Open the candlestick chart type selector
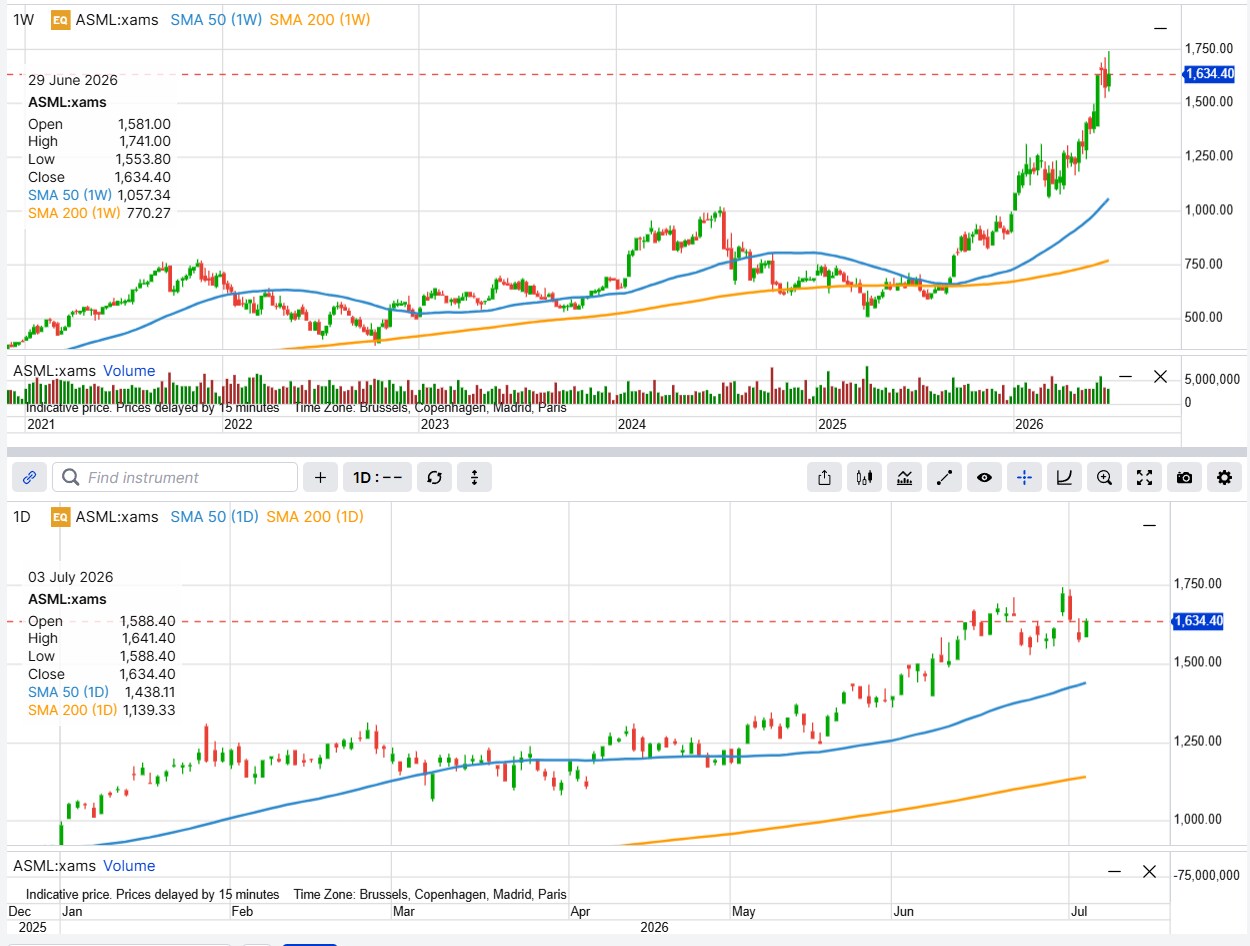This screenshot has width=1250, height=946. [x=864, y=478]
